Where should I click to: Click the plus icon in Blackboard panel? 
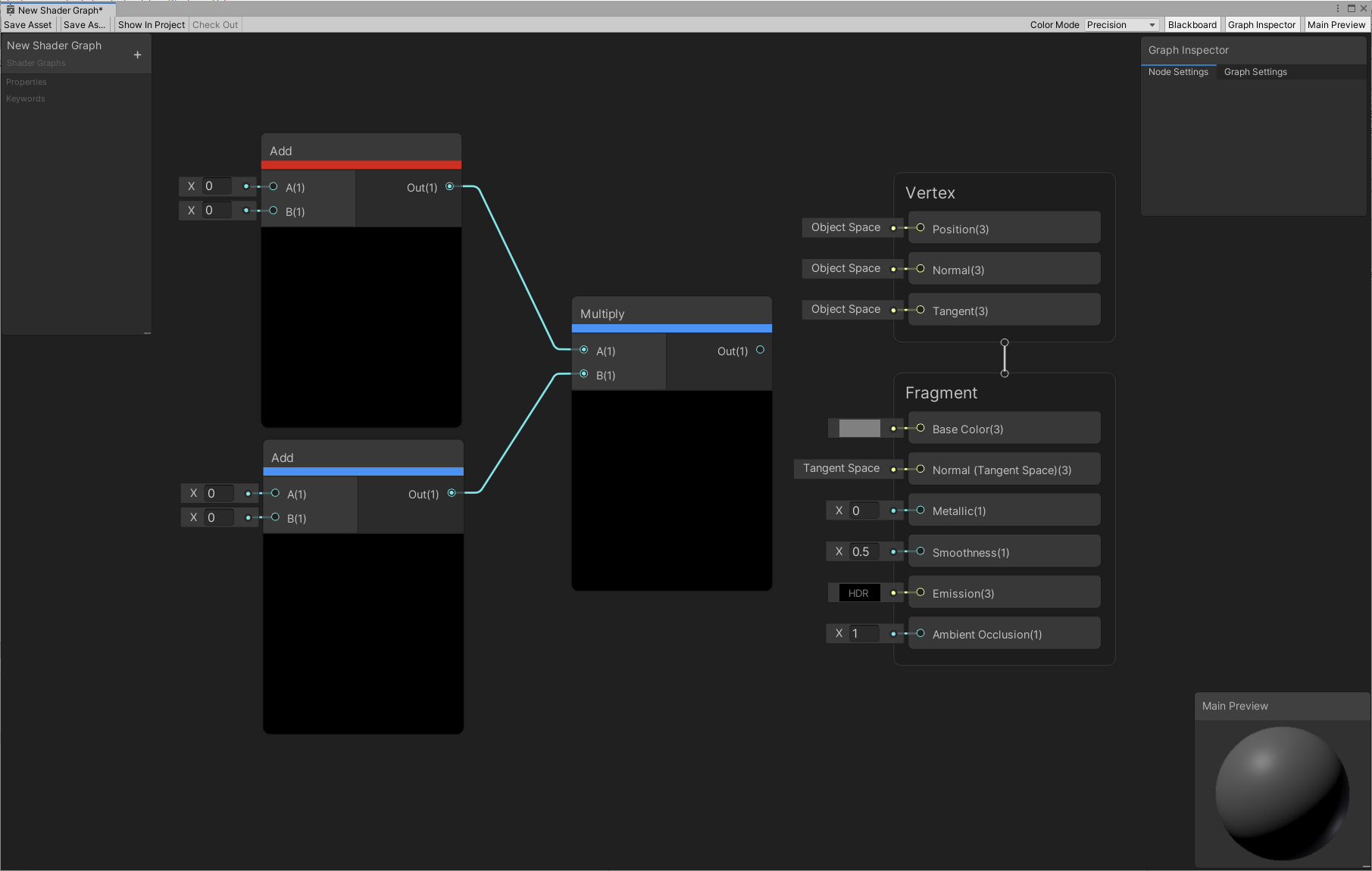click(x=137, y=55)
